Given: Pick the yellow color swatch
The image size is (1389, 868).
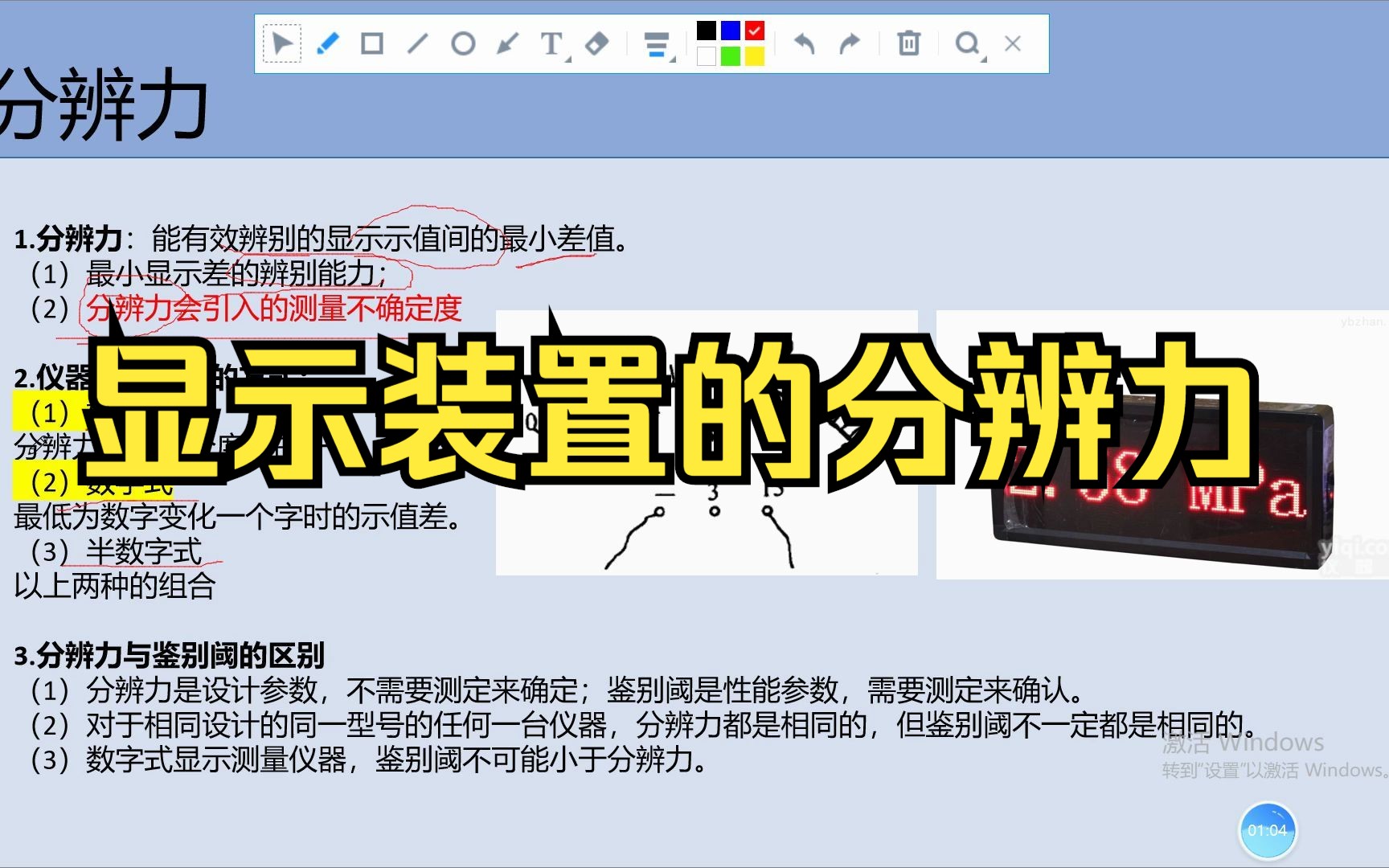Looking at the screenshot, I should coord(755,56).
